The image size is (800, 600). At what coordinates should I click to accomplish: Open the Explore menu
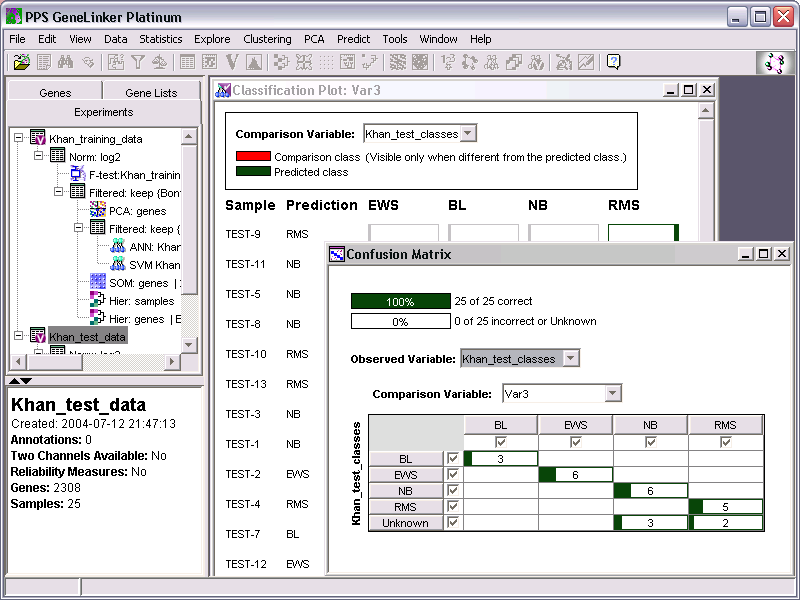(212, 39)
